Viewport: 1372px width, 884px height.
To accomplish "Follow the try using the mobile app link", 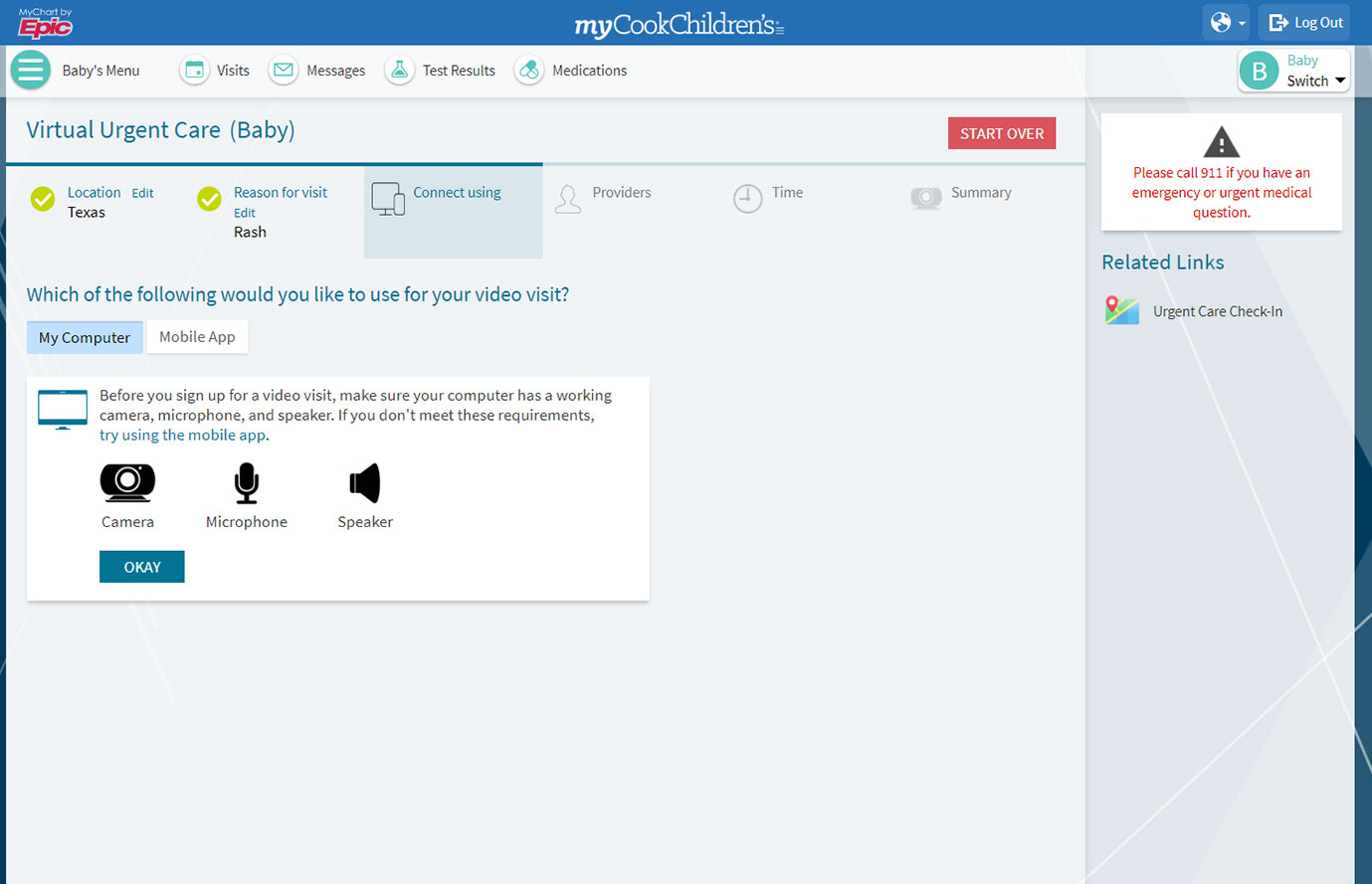I will (182, 436).
